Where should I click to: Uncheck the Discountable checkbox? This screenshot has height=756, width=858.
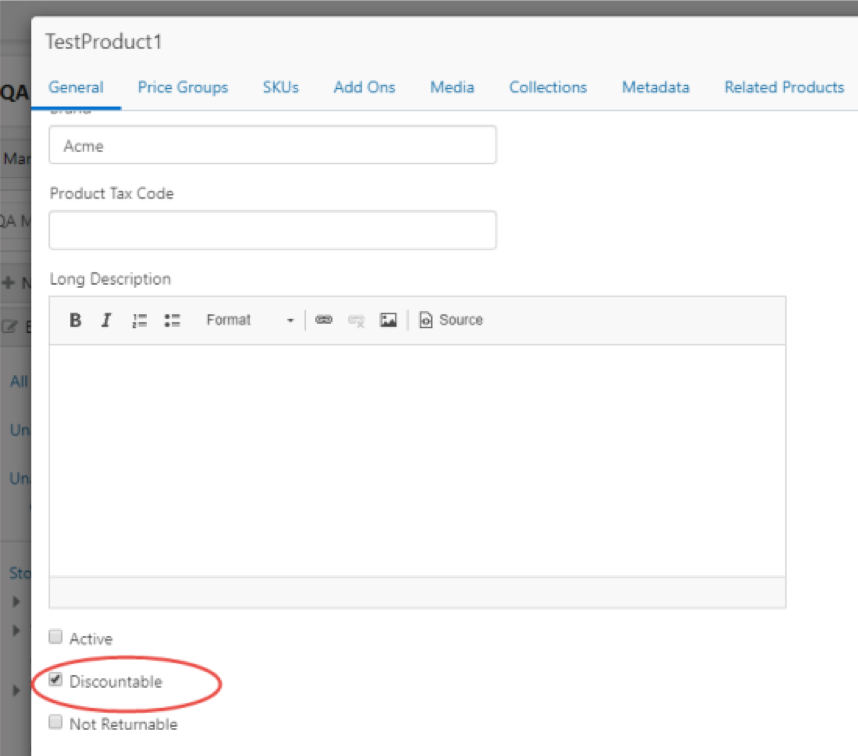(56, 681)
